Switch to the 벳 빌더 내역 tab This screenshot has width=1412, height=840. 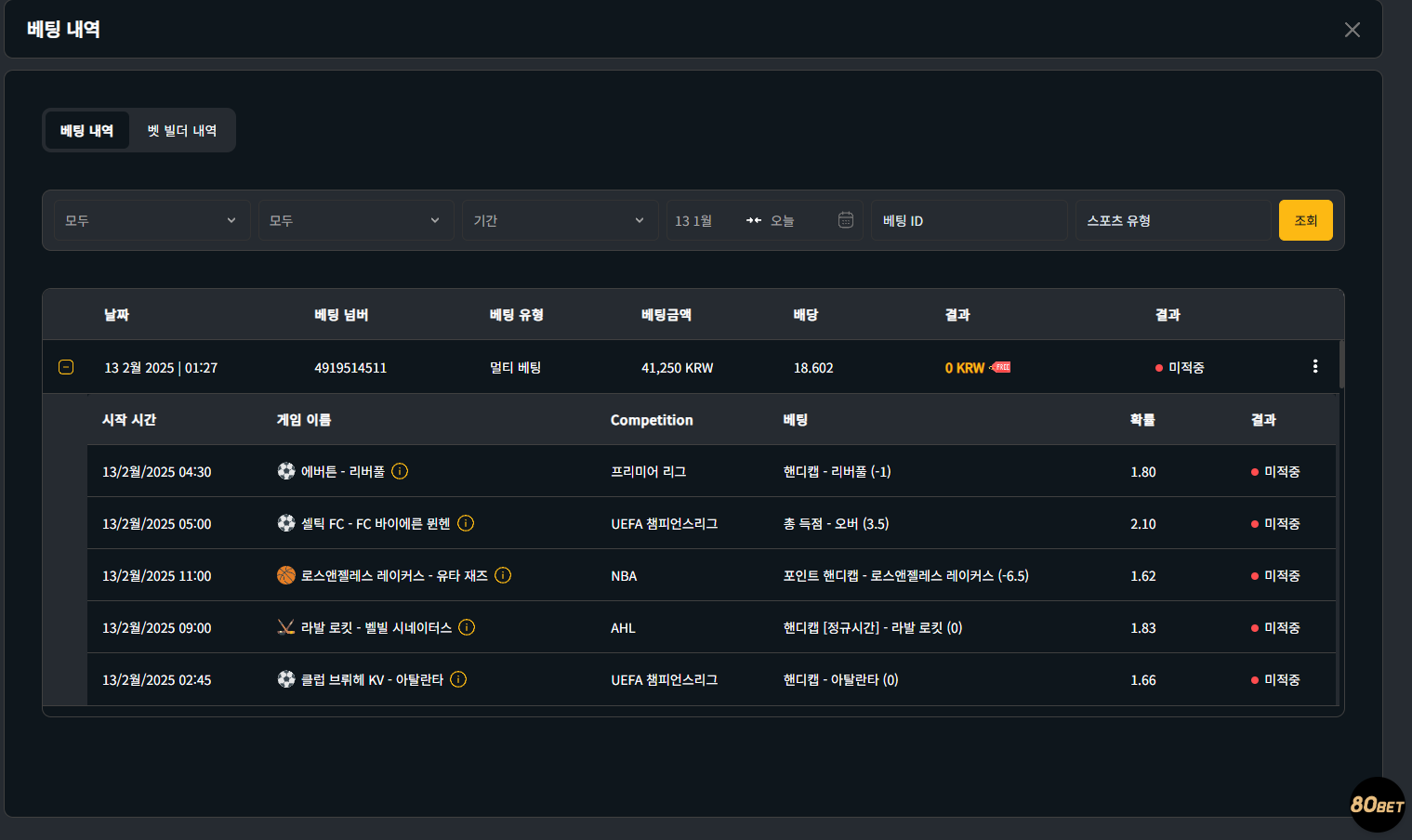[x=182, y=130]
